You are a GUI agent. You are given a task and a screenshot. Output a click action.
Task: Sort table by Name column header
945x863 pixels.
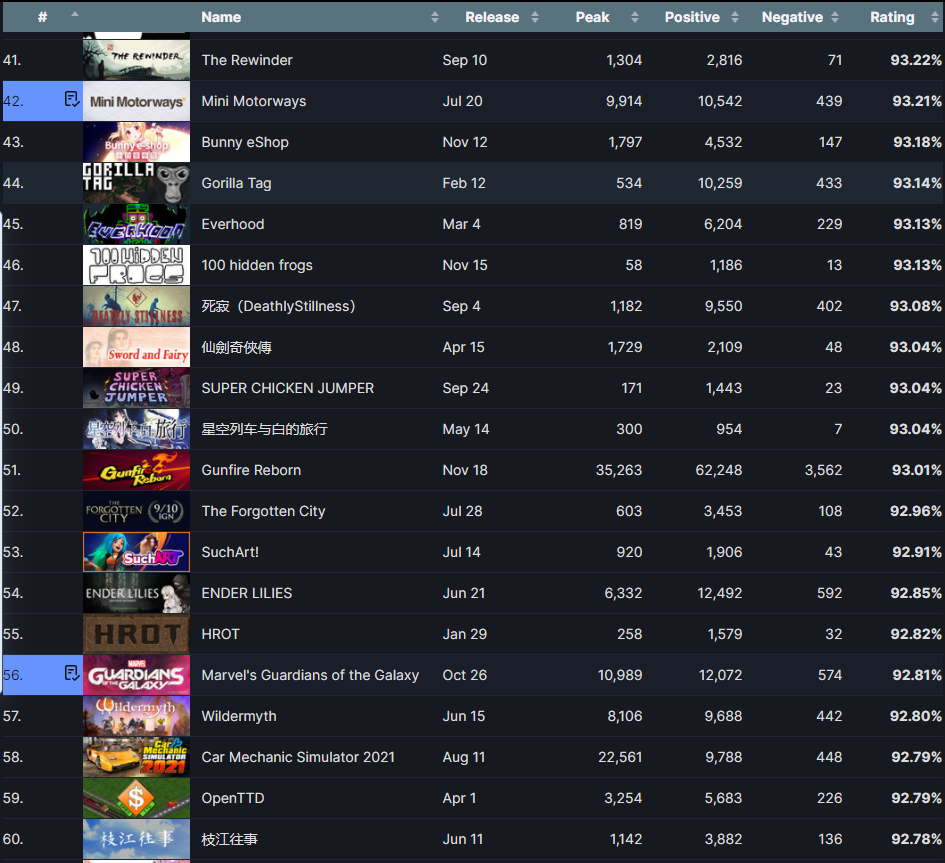click(221, 17)
